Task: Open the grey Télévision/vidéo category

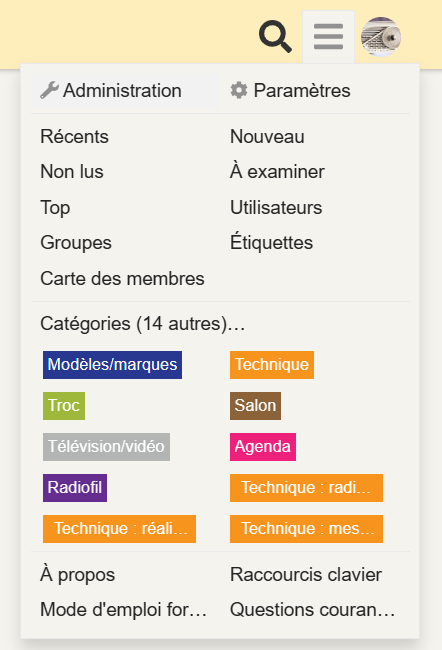Action: pyautogui.click(x=107, y=447)
